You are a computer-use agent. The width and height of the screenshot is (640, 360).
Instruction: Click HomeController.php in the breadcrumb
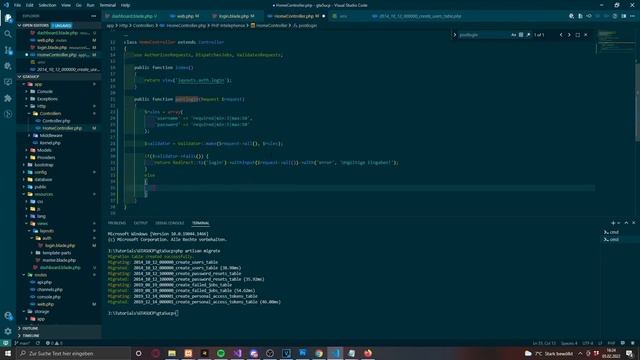pos(186,25)
